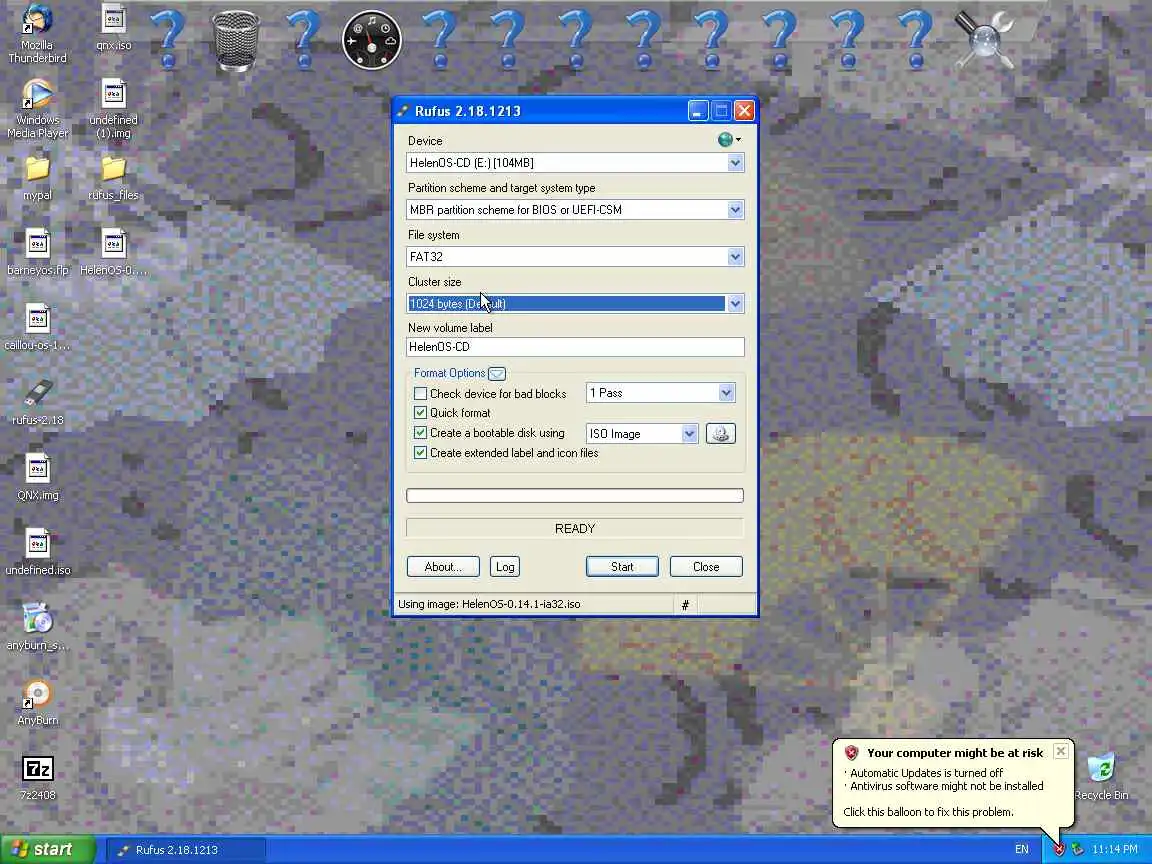Screen dimensions: 1152x864
Task: Click the Close button in Rufus
Action: [706, 566]
